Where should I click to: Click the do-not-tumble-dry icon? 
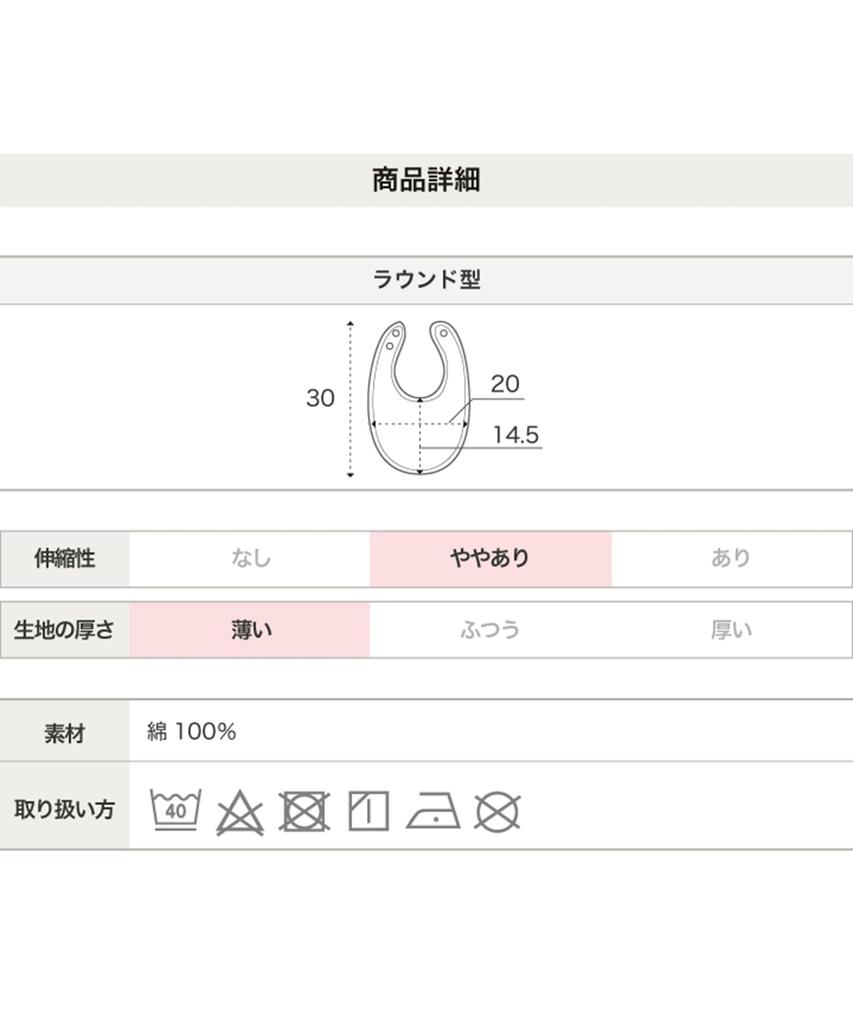point(304,811)
